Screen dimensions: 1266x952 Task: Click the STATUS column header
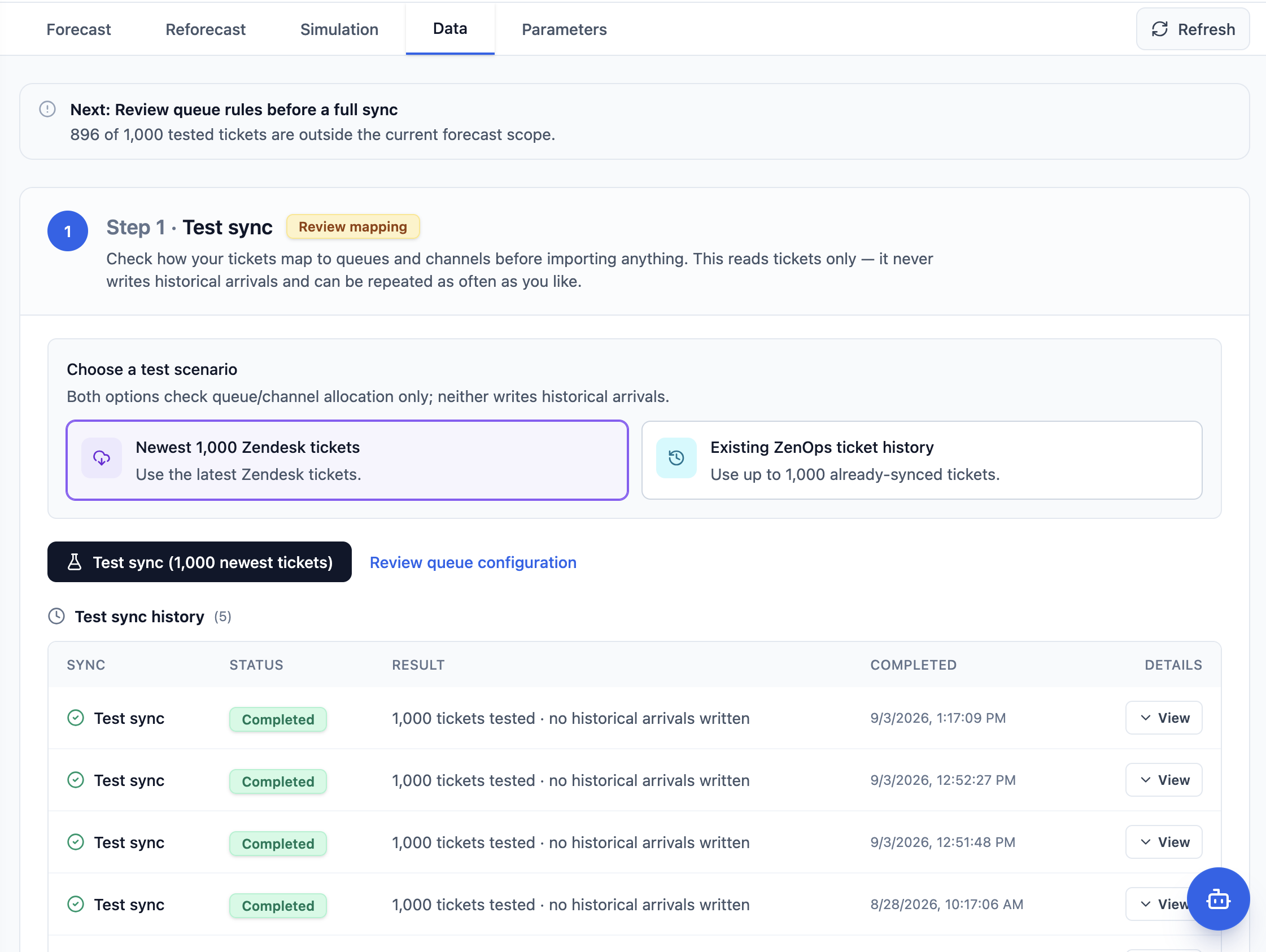256,665
